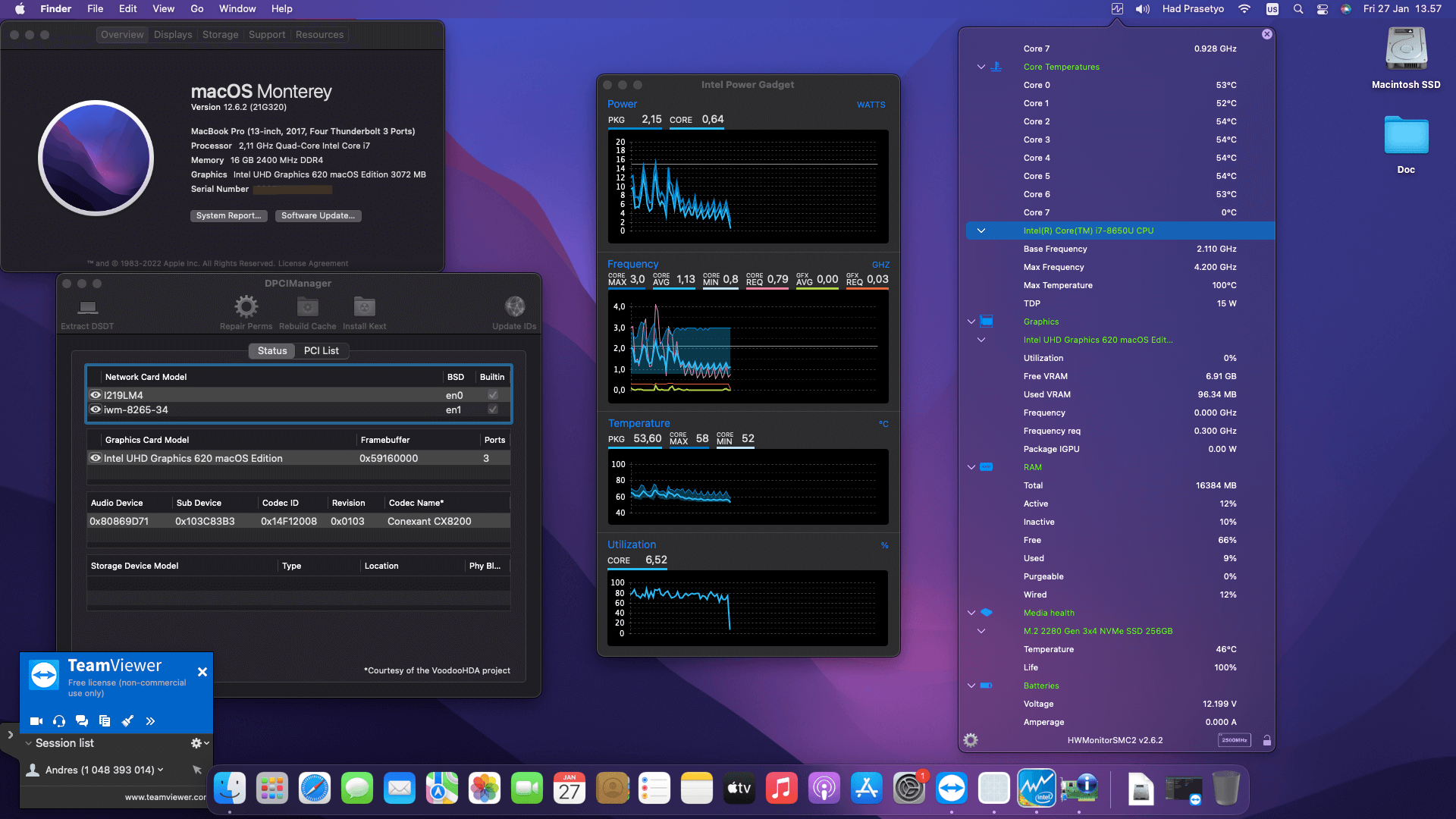Screen dimensions: 1456x819
Task: Open Macintosh SSD desktop drive
Action: 1406,50
